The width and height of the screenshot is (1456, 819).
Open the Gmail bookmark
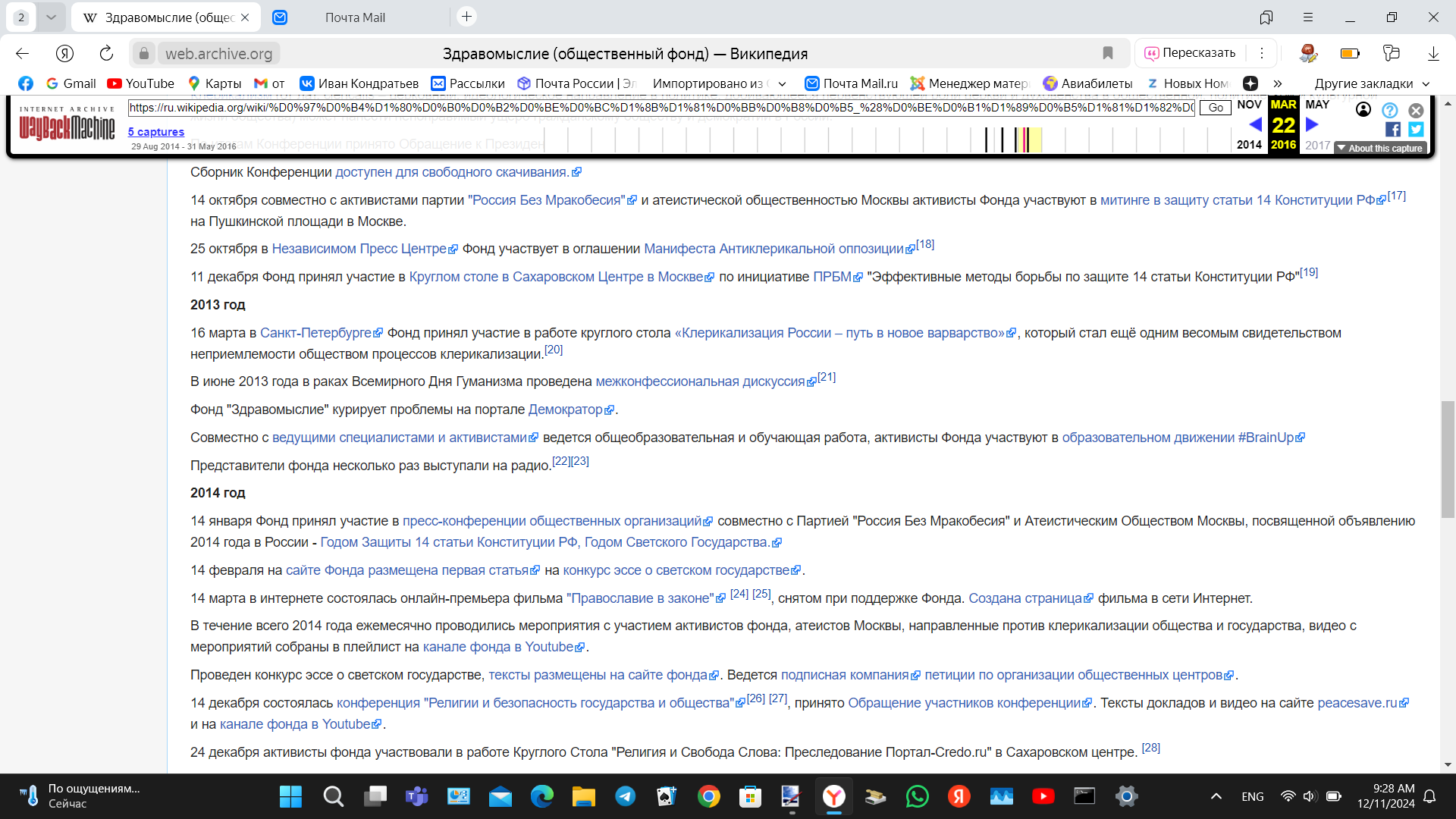pyautogui.click(x=71, y=83)
